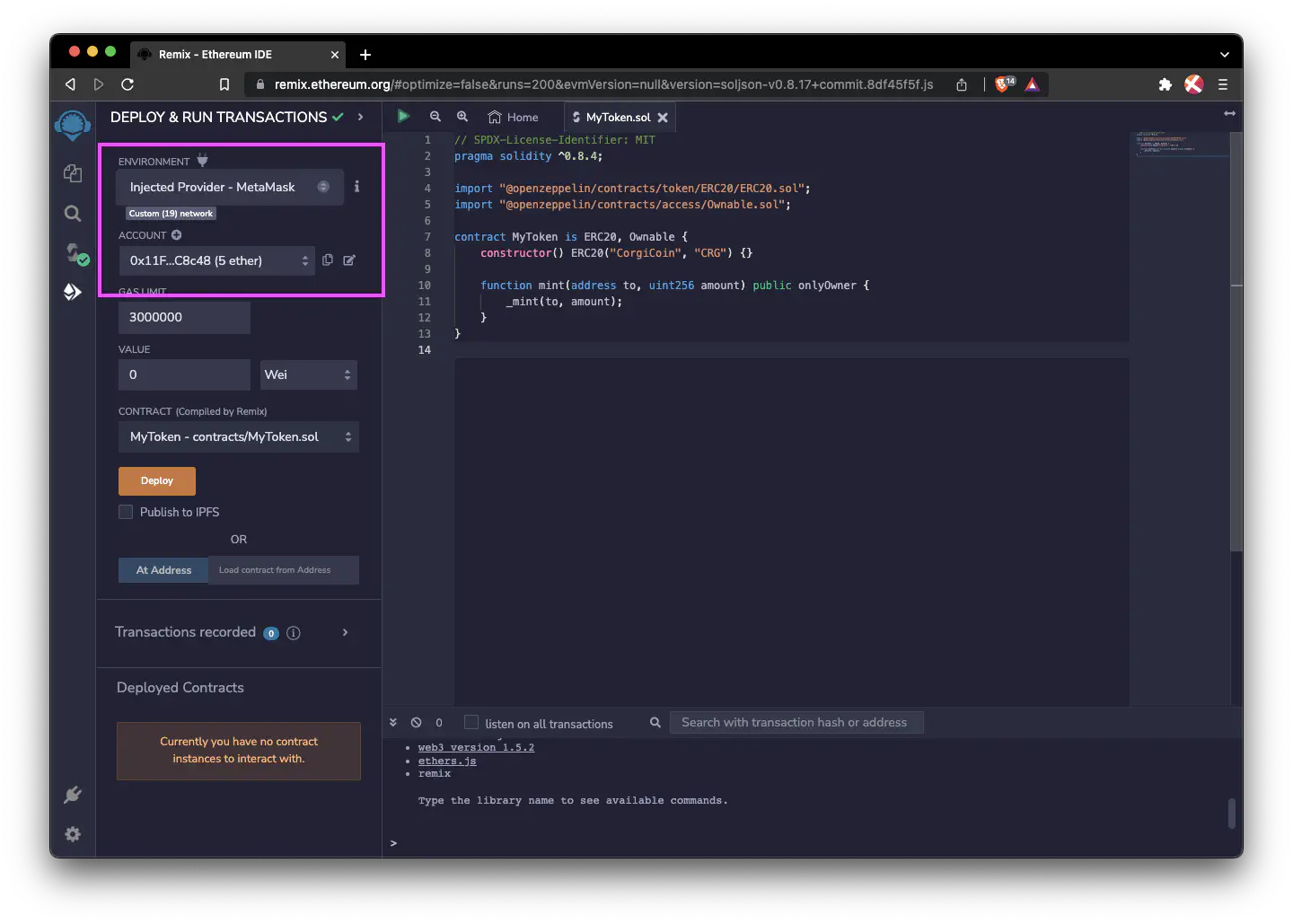Screen dimensions: 1293x924
Task: Close the MyToken.sol tab
Action: [663, 118]
